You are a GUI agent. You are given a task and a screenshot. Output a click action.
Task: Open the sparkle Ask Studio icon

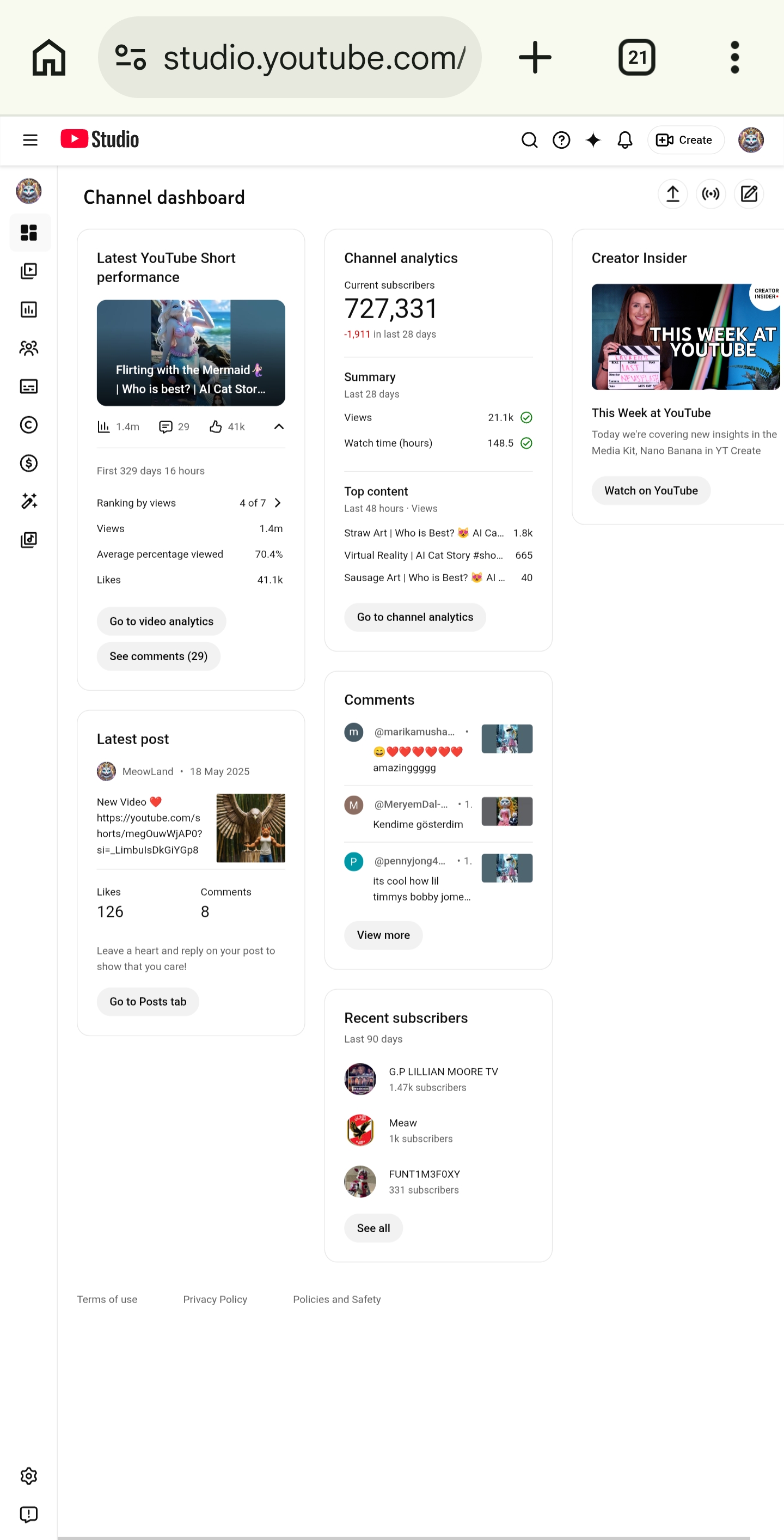coord(593,140)
